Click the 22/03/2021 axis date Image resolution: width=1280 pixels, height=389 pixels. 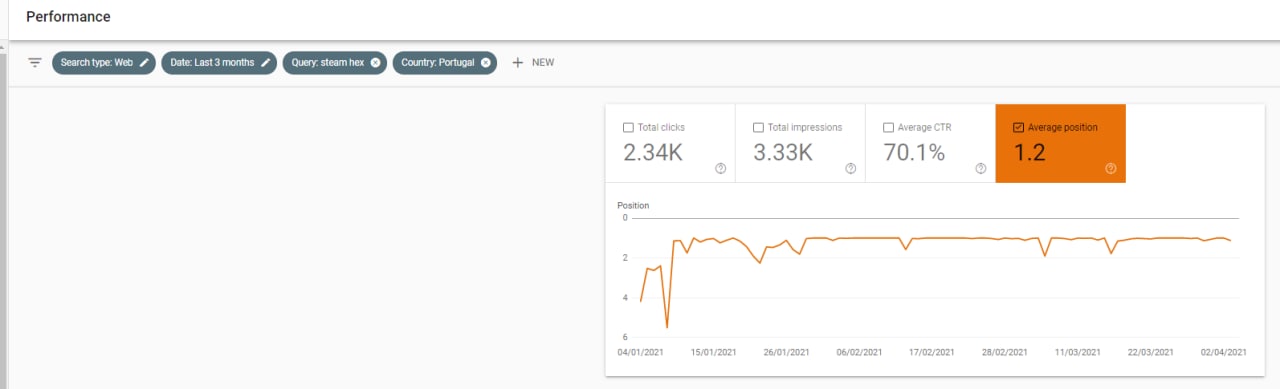click(x=1151, y=352)
